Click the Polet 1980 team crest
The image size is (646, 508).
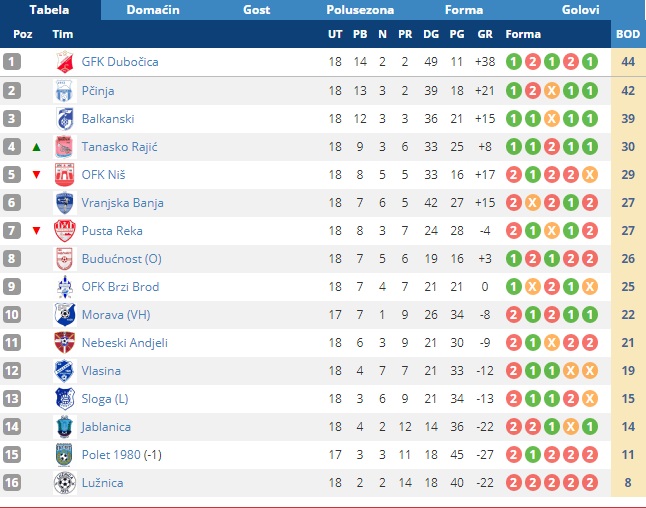(x=65, y=454)
